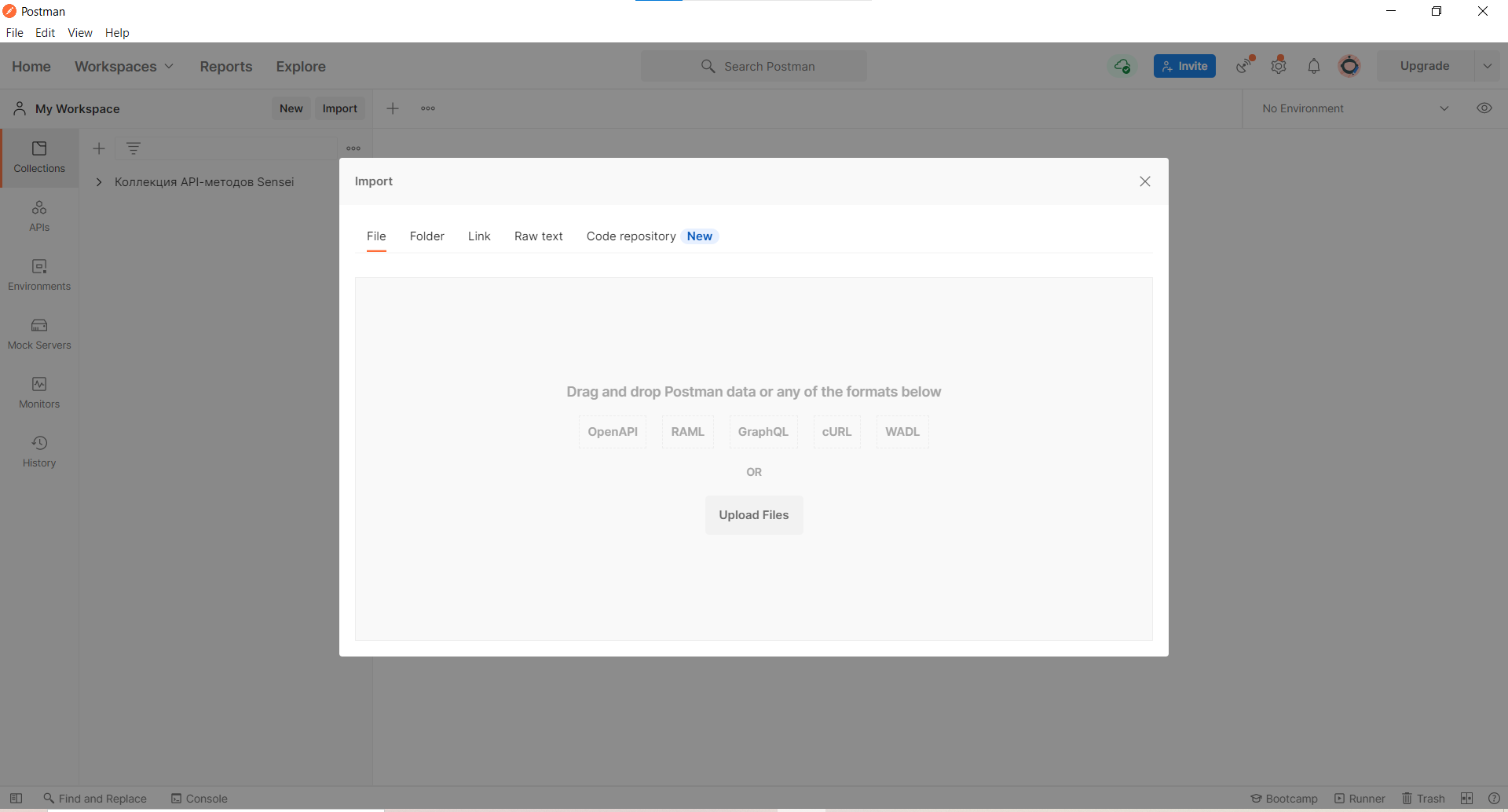Screen dimensions: 1508x812
Task: Open the Trash in status bar
Action: 1423,799
